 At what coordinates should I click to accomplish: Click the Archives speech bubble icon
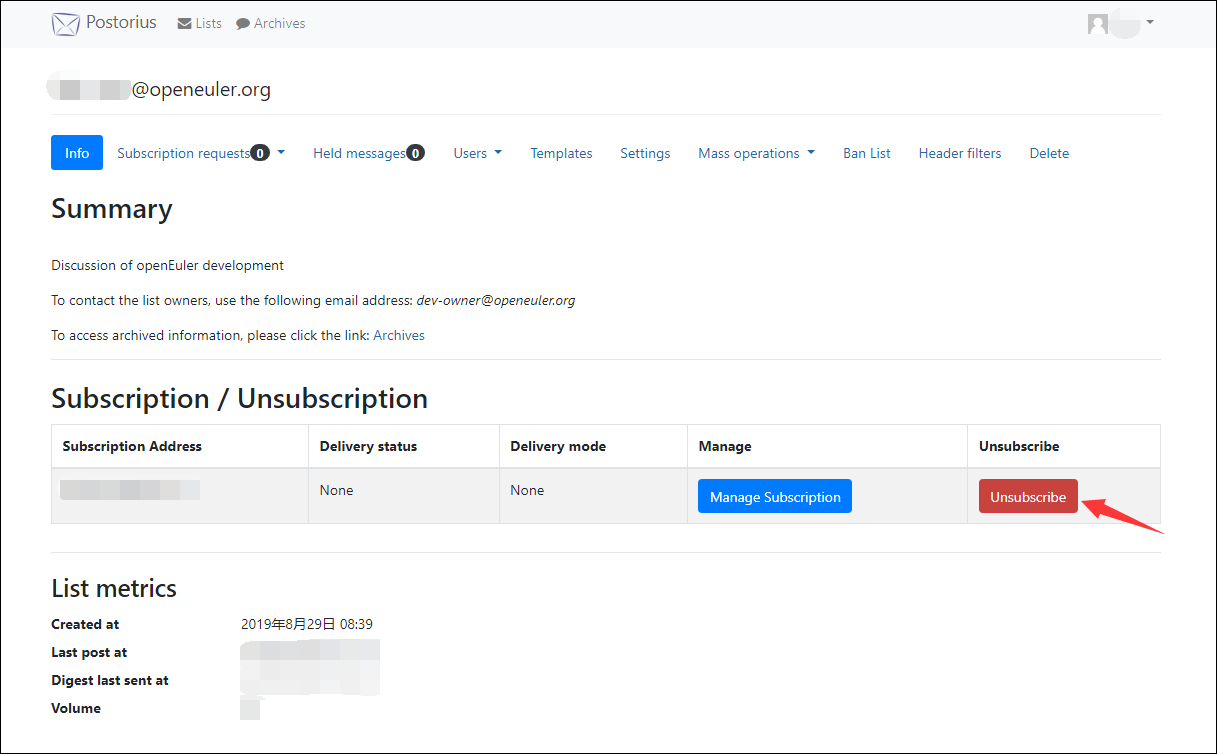[x=243, y=24]
